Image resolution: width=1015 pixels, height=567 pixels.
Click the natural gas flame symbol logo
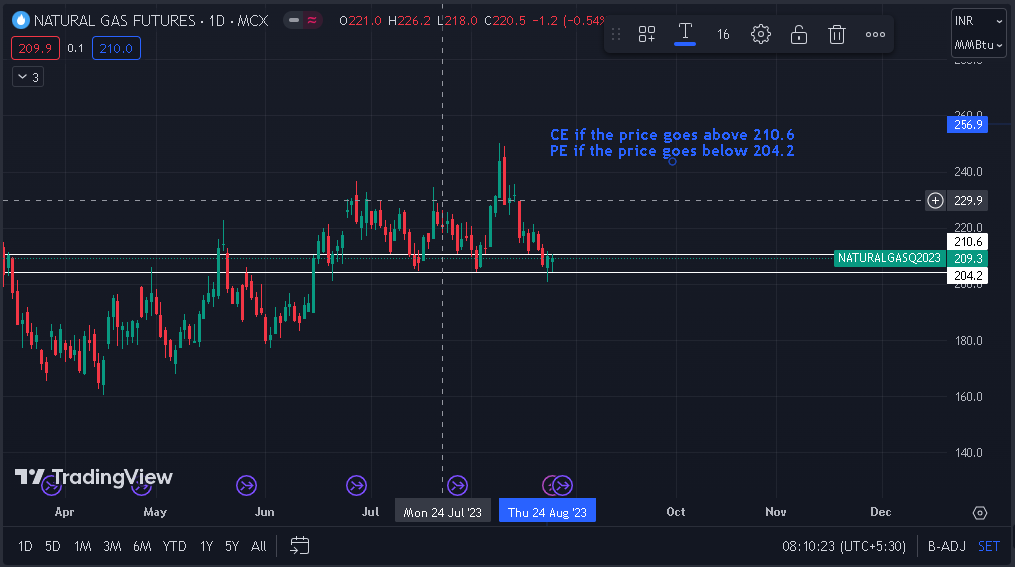pos(21,20)
